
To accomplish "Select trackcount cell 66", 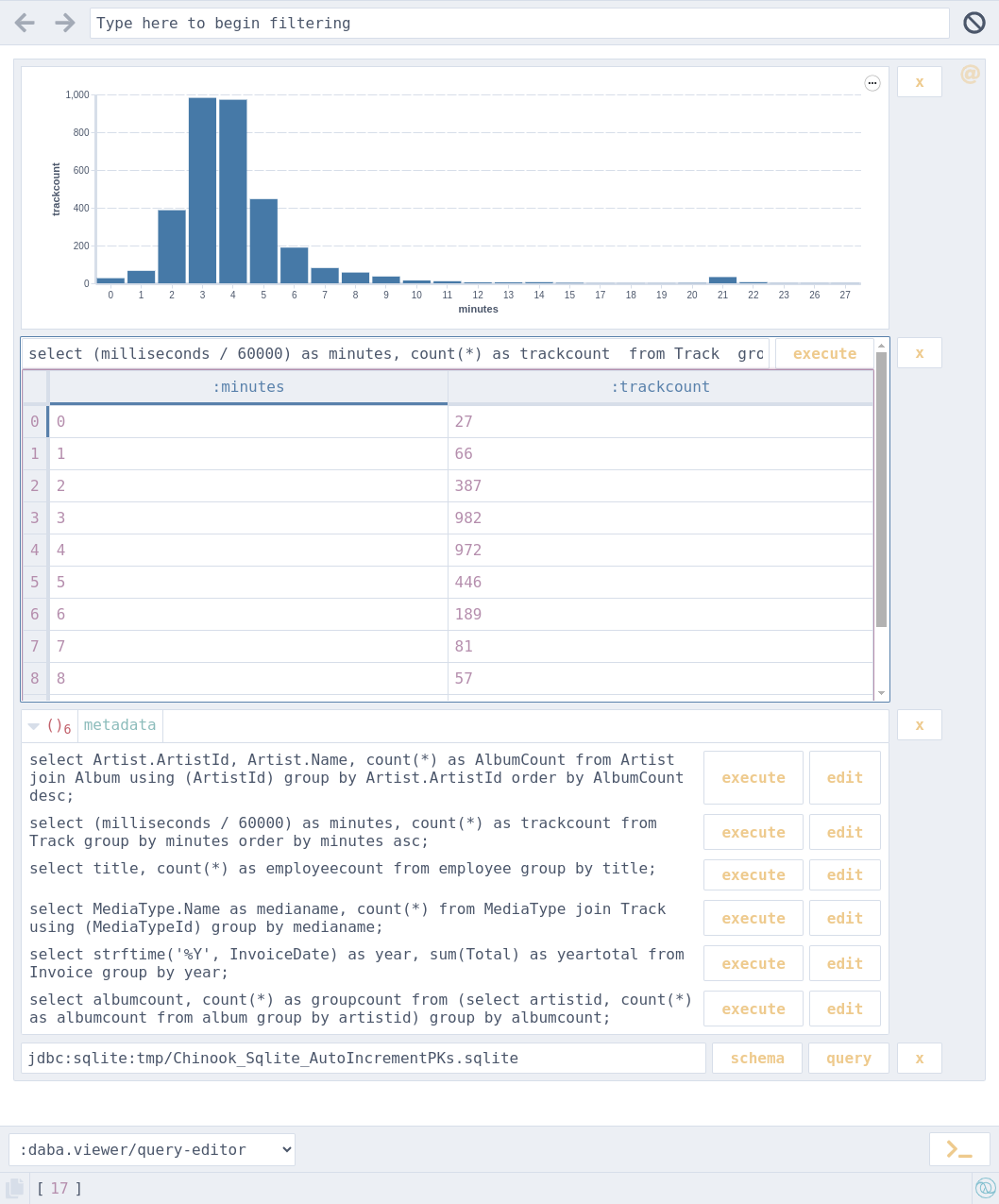I will pyautogui.click(x=660, y=453).
